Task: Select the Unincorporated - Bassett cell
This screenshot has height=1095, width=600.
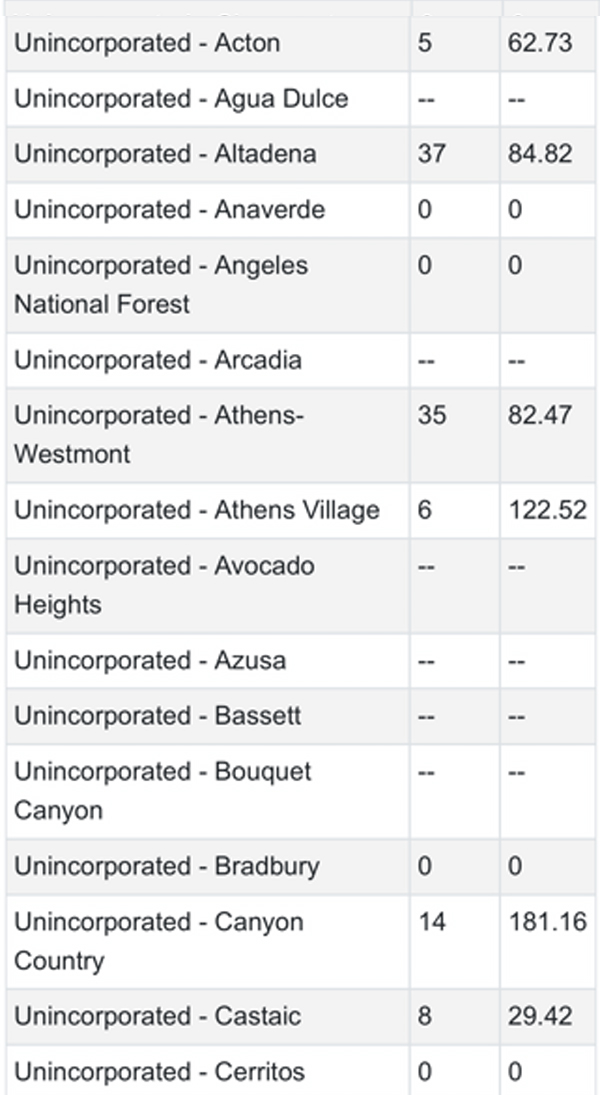Action: [x=158, y=716]
